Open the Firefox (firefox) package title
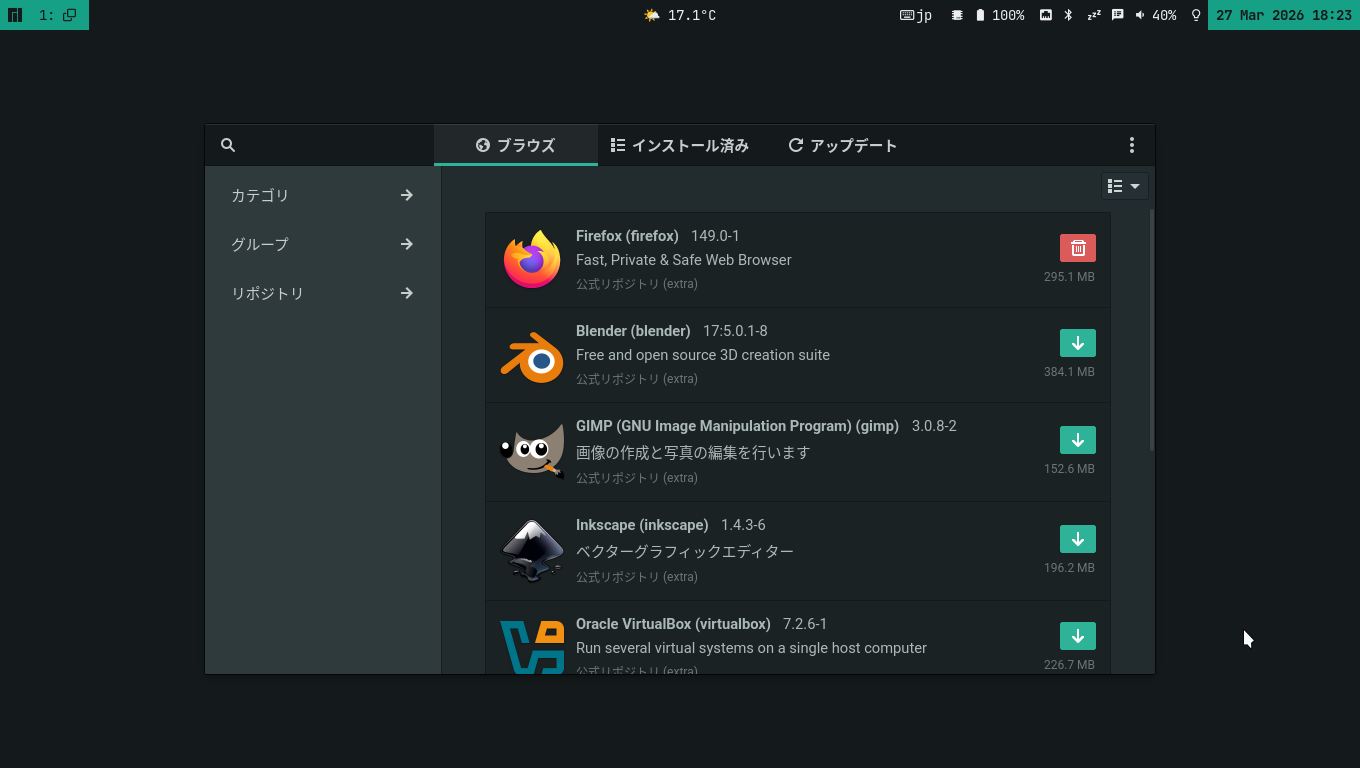The height and width of the screenshot is (768, 1360). point(627,236)
